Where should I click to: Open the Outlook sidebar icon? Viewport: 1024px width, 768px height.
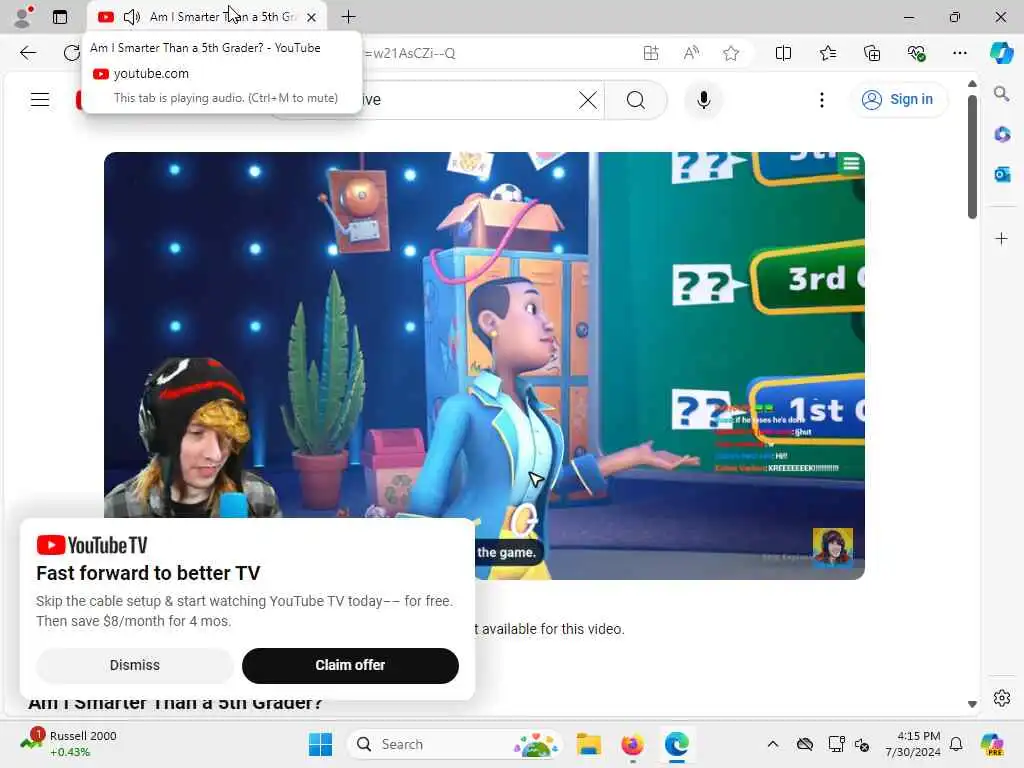(1002, 174)
